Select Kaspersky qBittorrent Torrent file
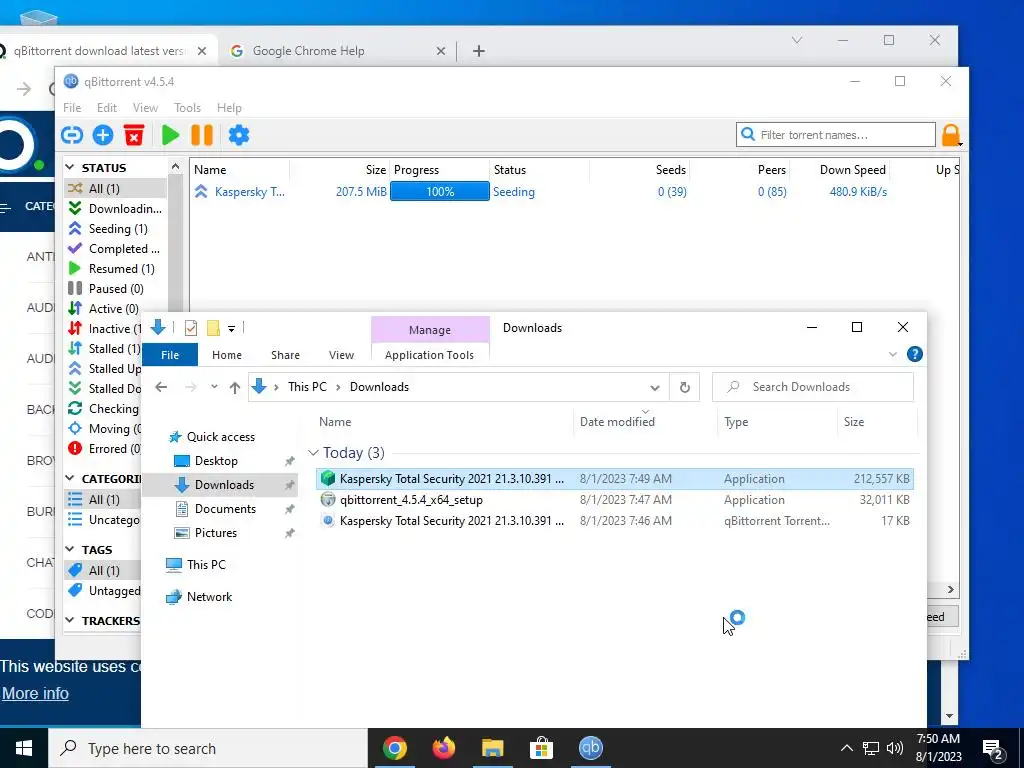 tap(615, 520)
